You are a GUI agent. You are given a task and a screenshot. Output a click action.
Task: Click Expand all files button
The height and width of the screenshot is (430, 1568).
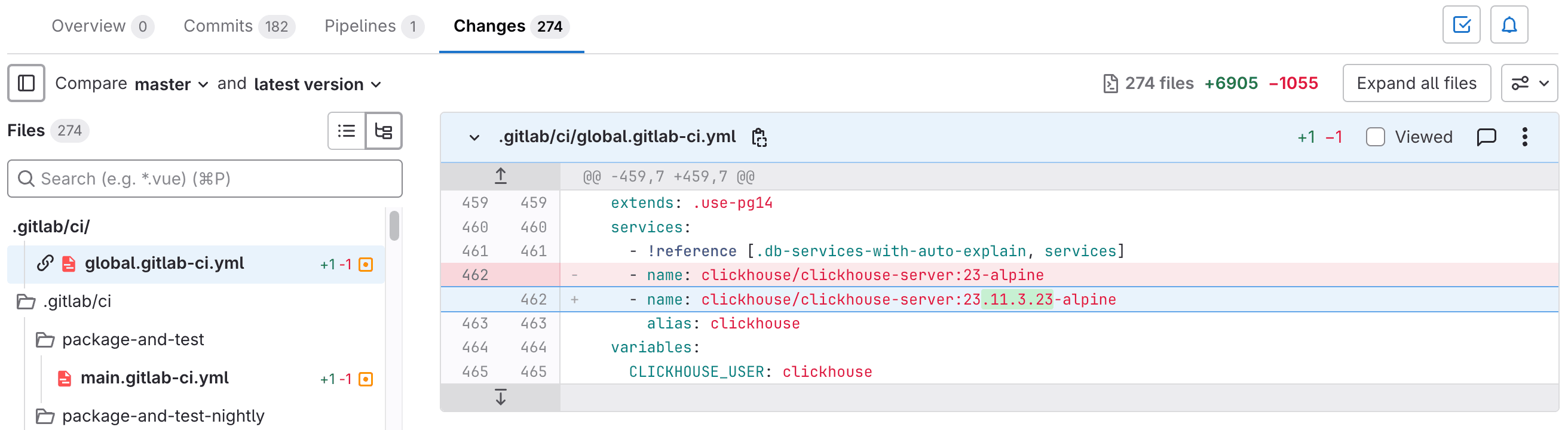[x=1416, y=83]
